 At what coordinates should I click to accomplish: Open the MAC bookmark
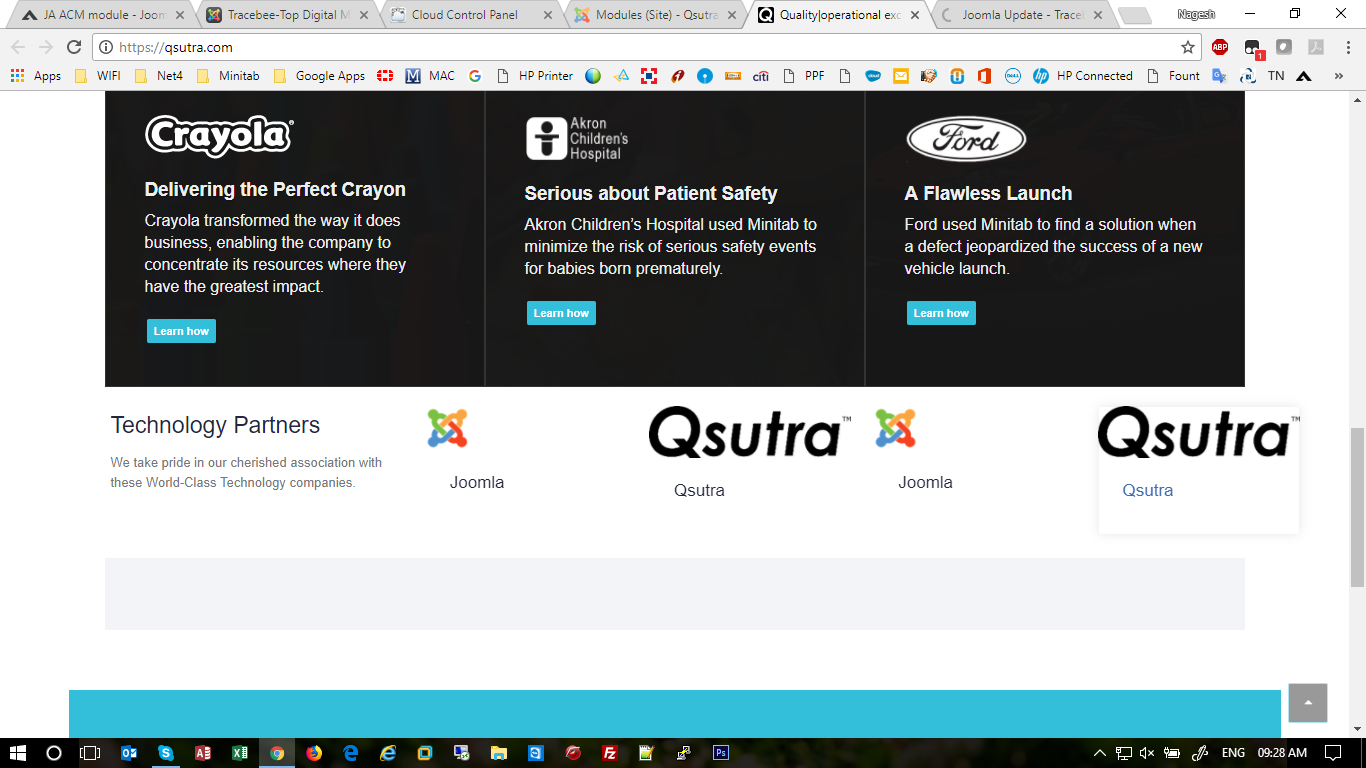(430, 76)
